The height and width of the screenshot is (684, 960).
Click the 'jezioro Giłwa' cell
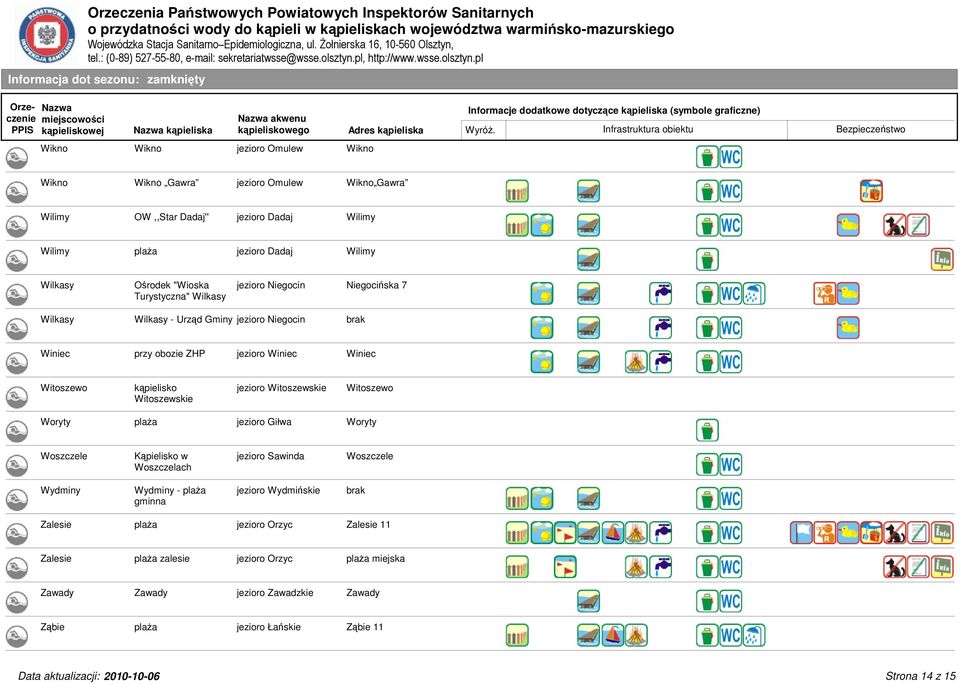click(264, 422)
